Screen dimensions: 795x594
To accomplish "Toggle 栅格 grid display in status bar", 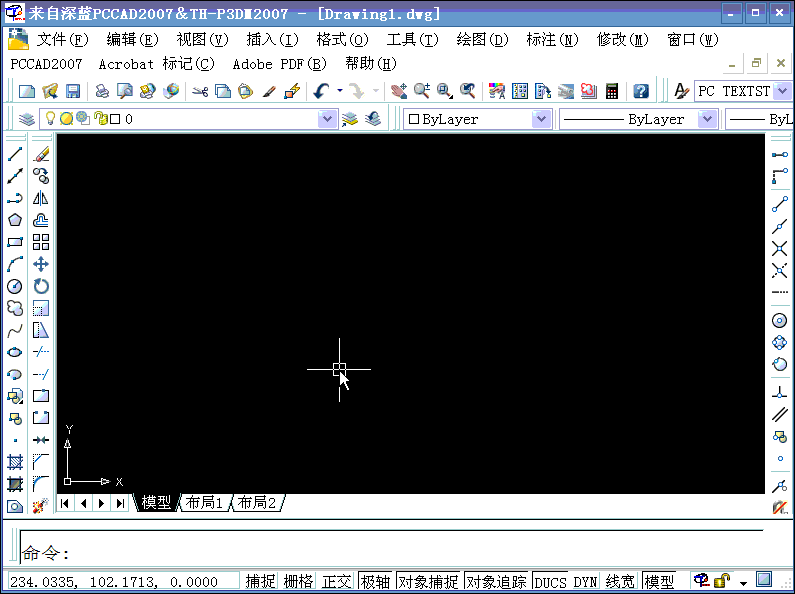I will [x=299, y=581].
